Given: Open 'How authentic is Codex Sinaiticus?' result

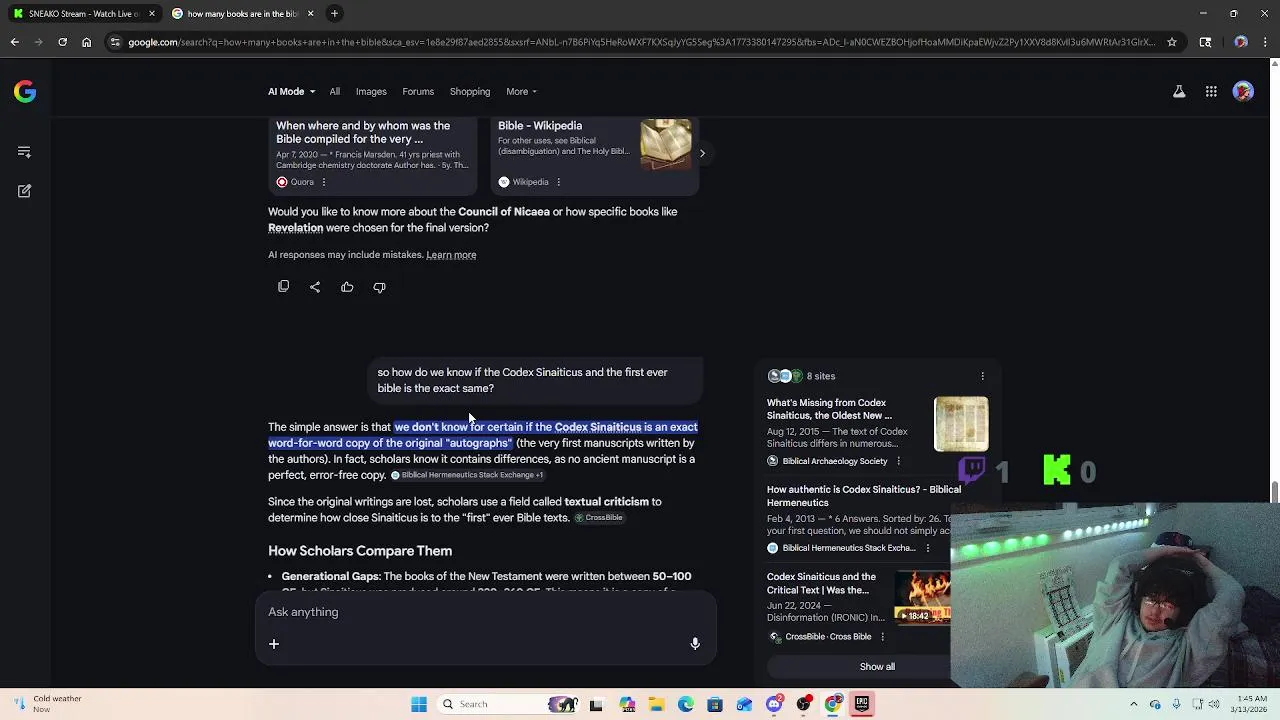Looking at the screenshot, I should coord(864,496).
